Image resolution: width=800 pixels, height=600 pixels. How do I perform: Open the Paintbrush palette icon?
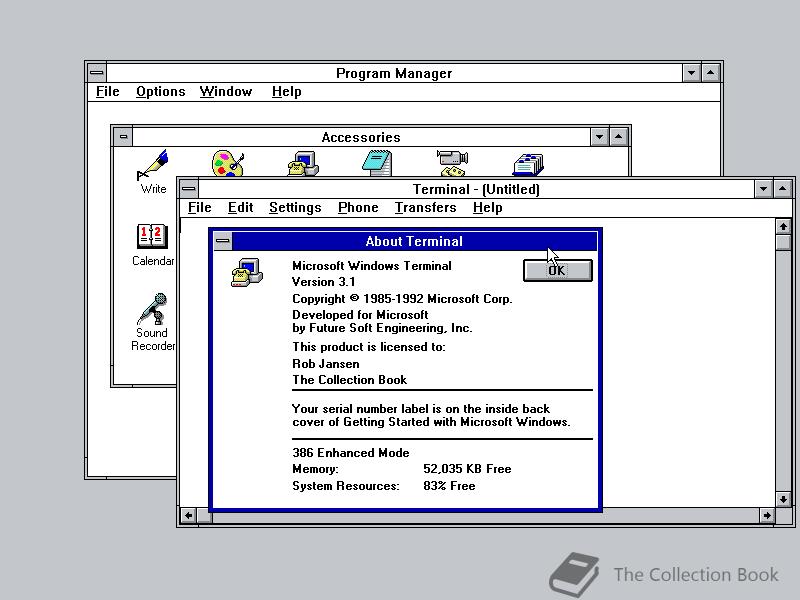point(228,163)
